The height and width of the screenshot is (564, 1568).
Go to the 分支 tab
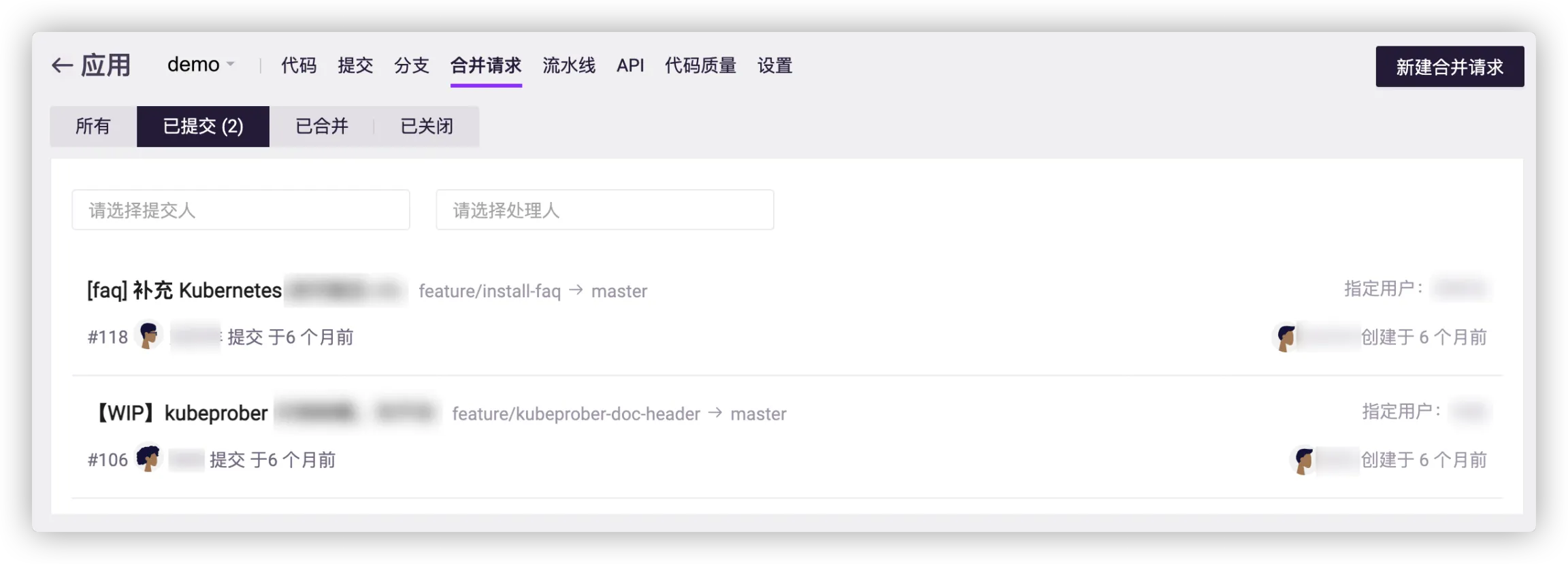point(412,66)
